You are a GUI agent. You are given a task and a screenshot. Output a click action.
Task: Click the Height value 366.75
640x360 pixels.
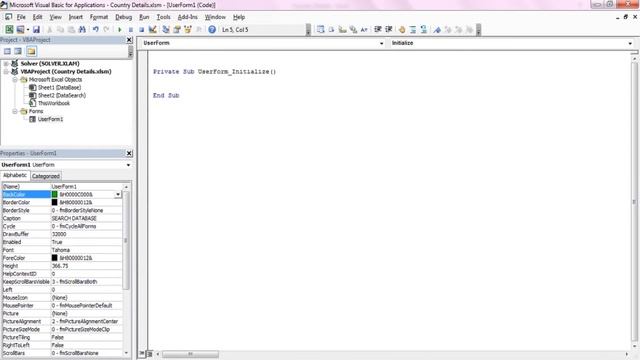60,266
